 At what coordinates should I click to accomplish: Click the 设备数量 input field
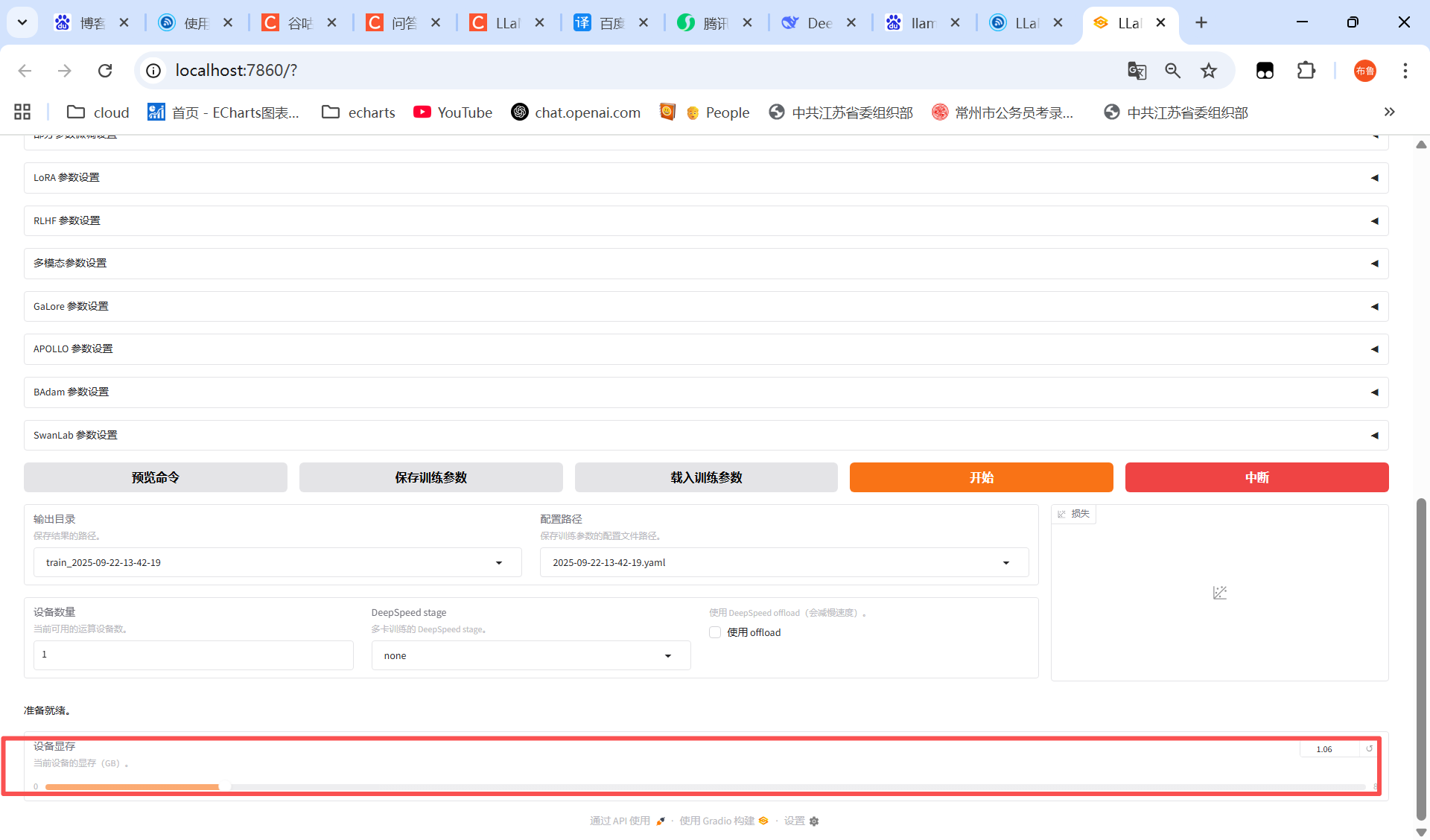(x=193, y=655)
